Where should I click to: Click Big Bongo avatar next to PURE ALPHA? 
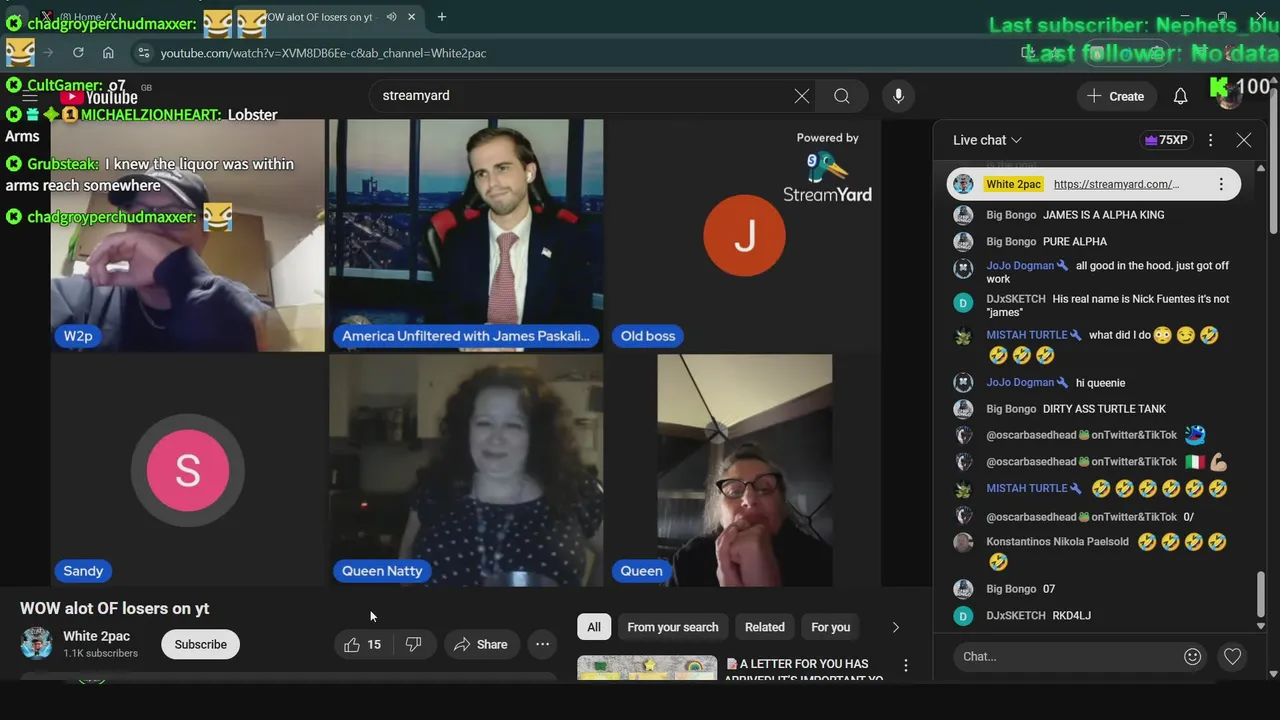tap(963, 242)
